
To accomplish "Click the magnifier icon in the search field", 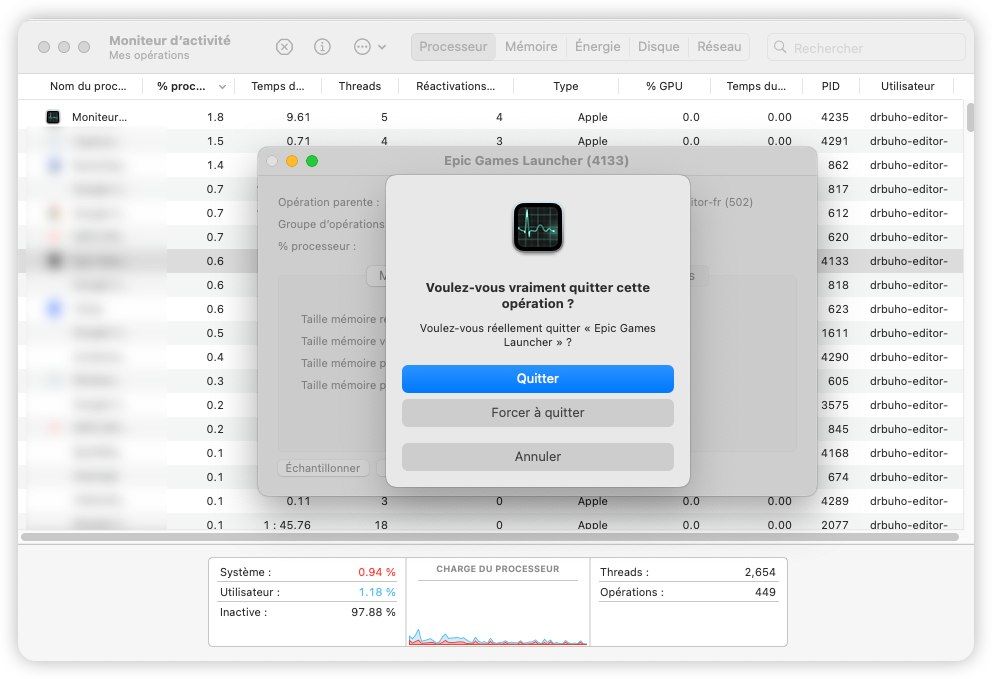I will 780,47.
